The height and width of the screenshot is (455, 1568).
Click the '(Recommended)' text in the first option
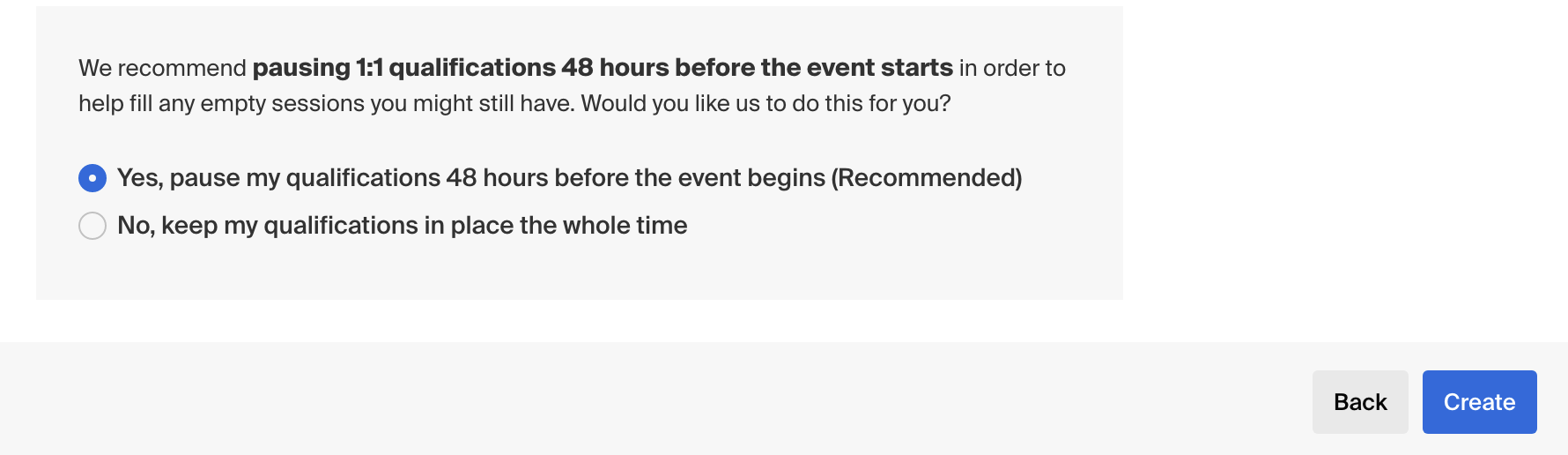[x=927, y=178]
